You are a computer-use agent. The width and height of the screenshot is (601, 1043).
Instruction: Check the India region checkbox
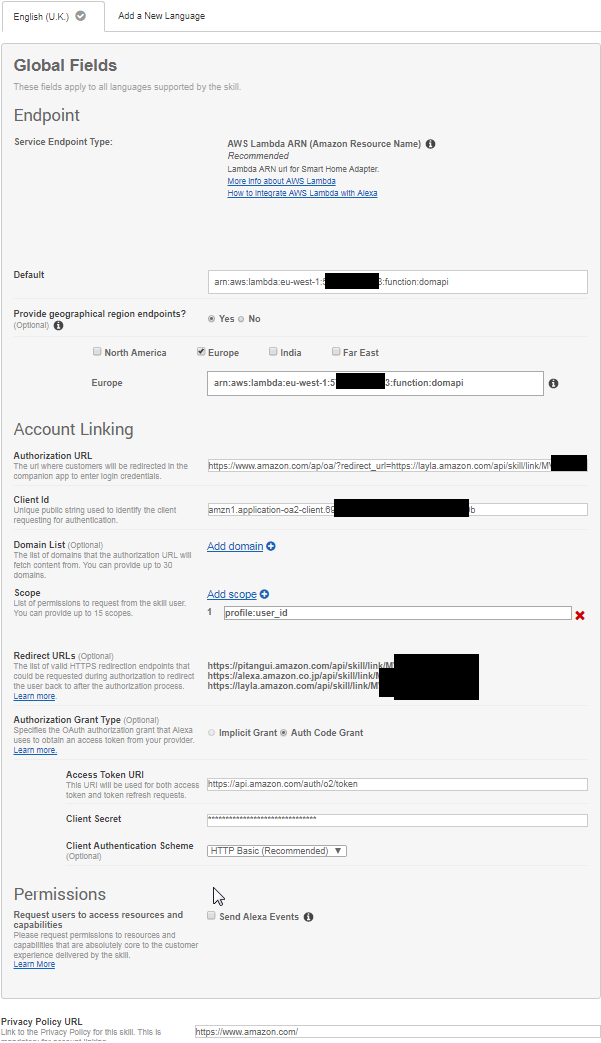[273, 351]
